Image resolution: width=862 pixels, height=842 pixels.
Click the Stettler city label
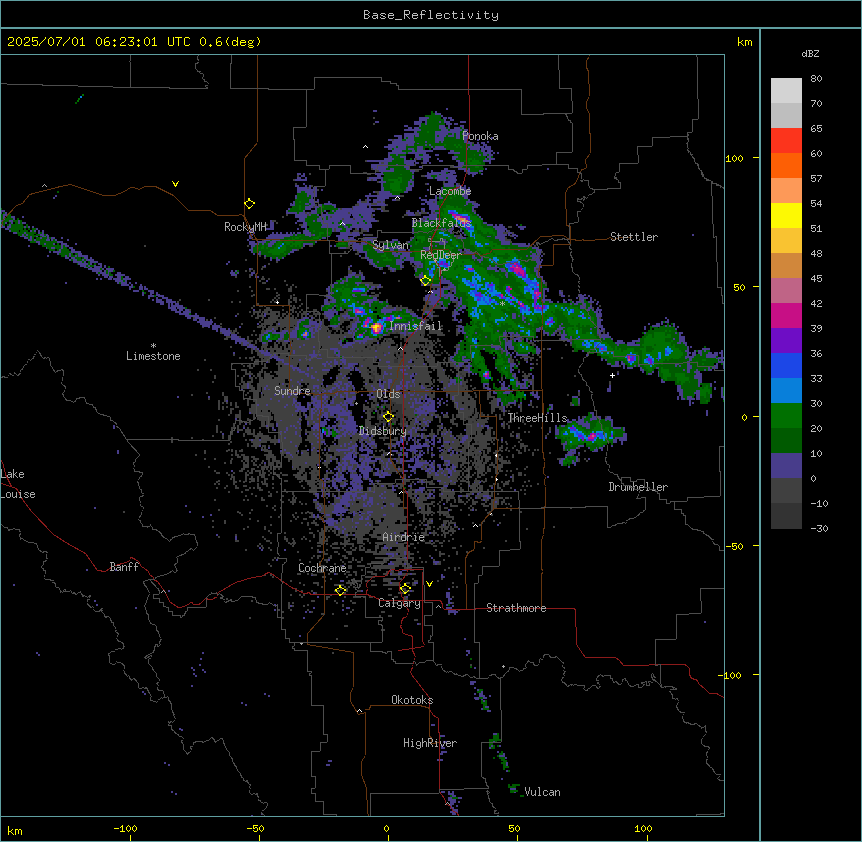(x=634, y=237)
